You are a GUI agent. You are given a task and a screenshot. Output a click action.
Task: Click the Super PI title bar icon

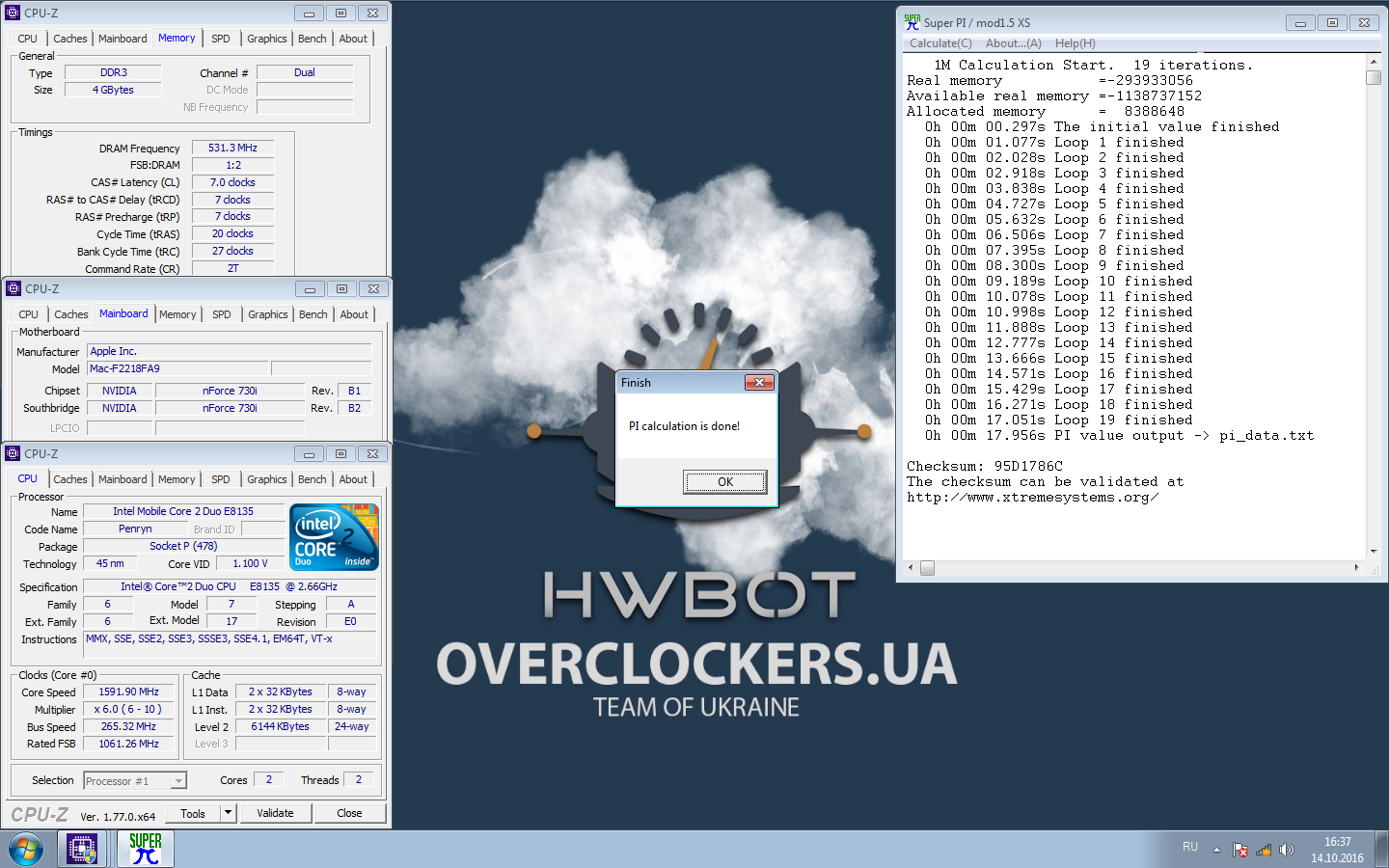pyautogui.click(x=912, y=22)
